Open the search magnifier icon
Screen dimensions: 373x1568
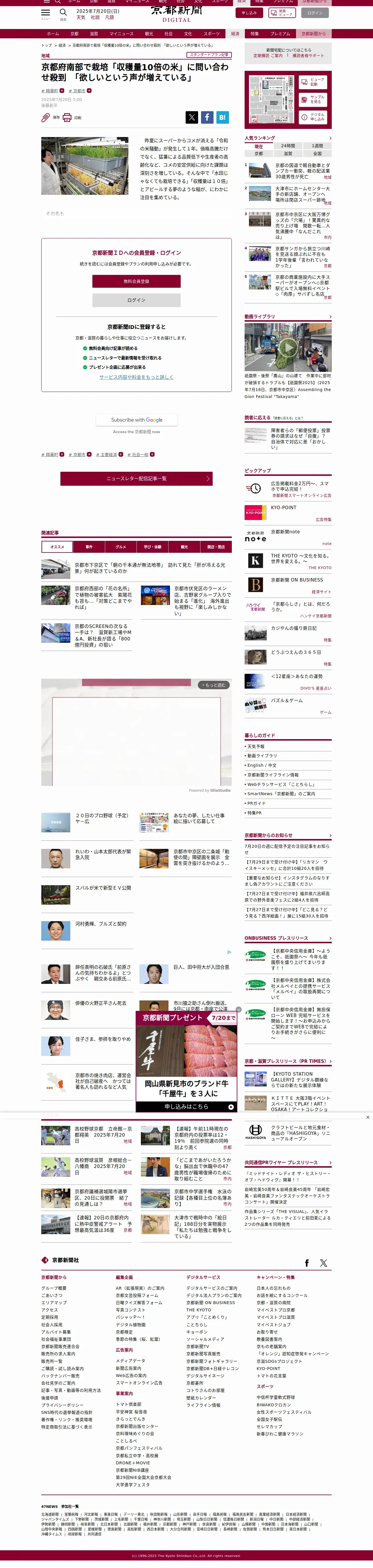(x=63, y=12)
